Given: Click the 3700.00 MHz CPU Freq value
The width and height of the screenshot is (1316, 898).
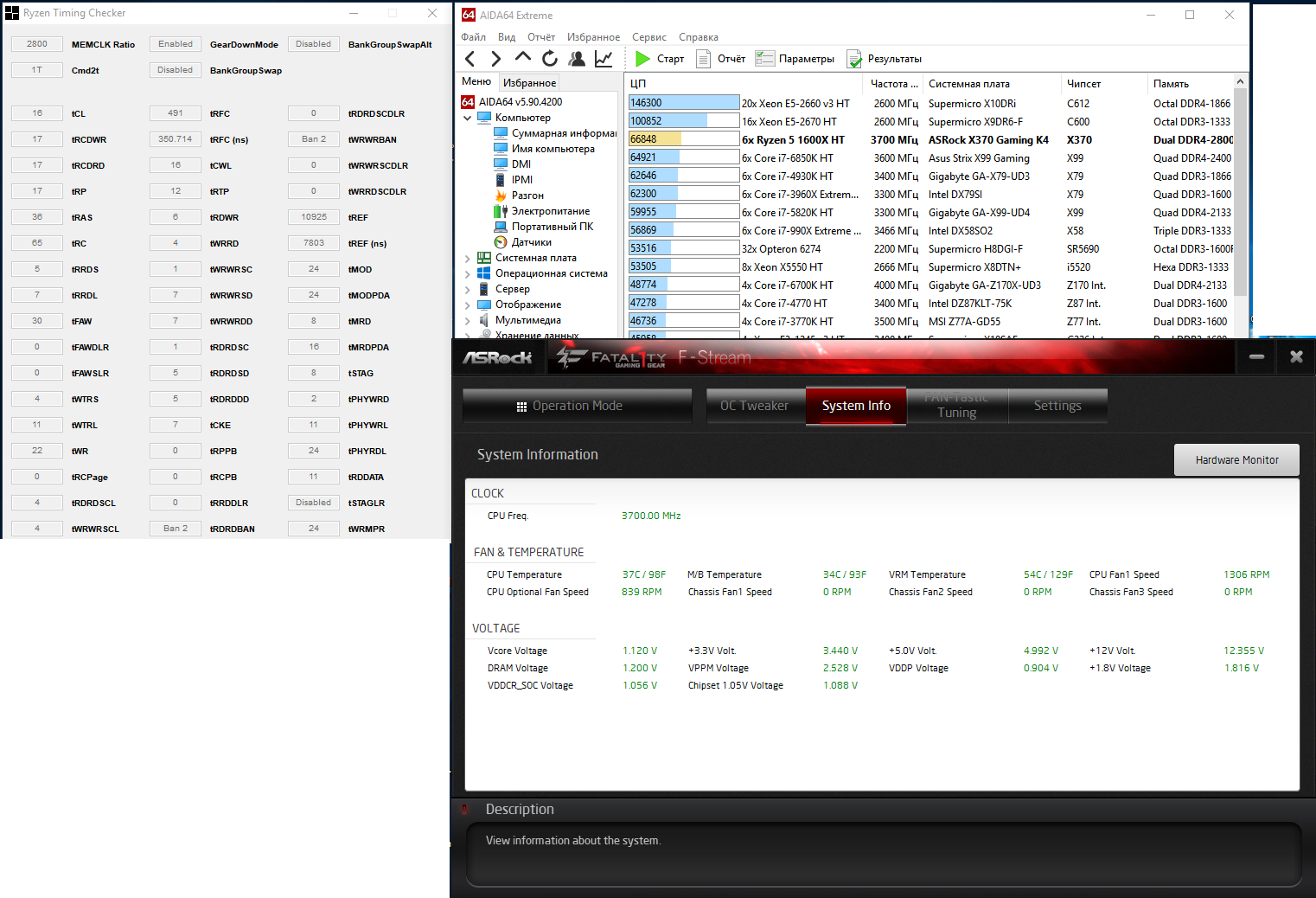Looking at the screenshot, I should pyautogui.click(x=651, y=516).
